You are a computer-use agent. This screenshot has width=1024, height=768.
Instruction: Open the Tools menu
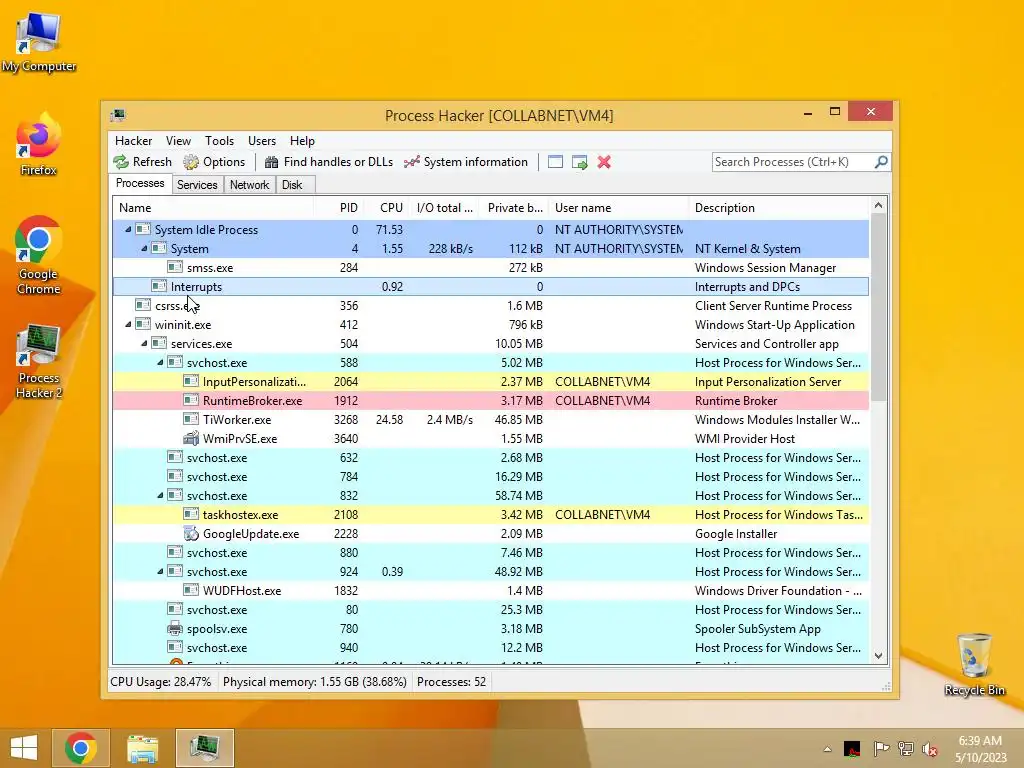pos(219,140)
